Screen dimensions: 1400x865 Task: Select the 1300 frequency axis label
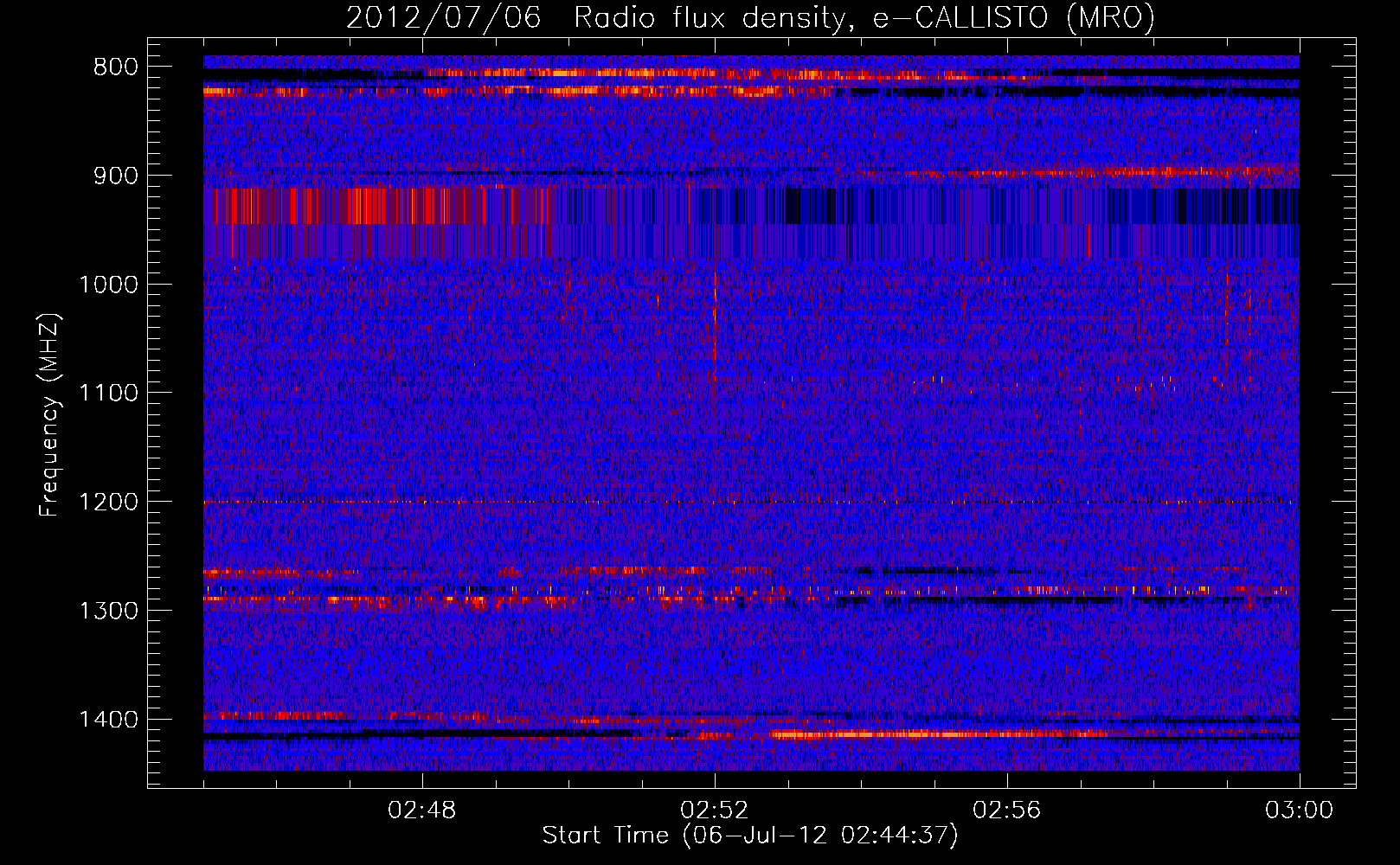pos(108,611)
